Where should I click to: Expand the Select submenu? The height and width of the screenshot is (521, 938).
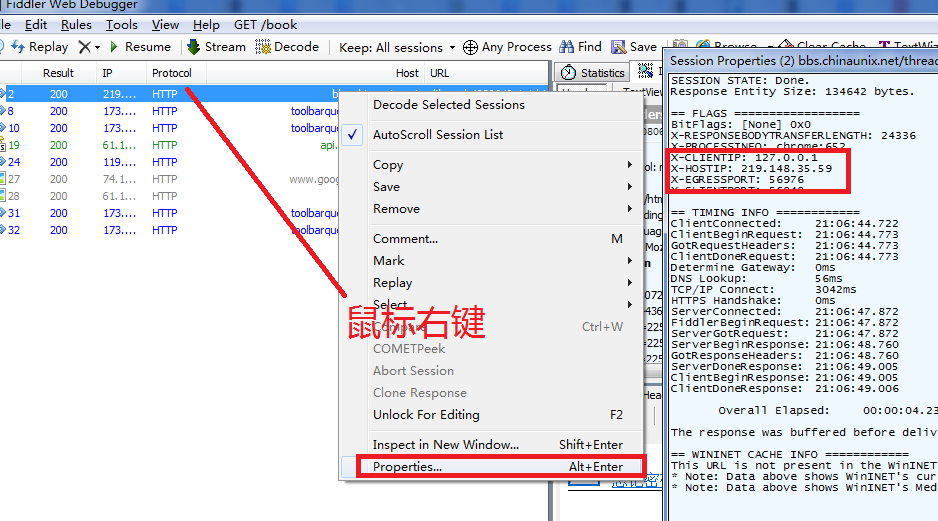(x=491, y=304)
